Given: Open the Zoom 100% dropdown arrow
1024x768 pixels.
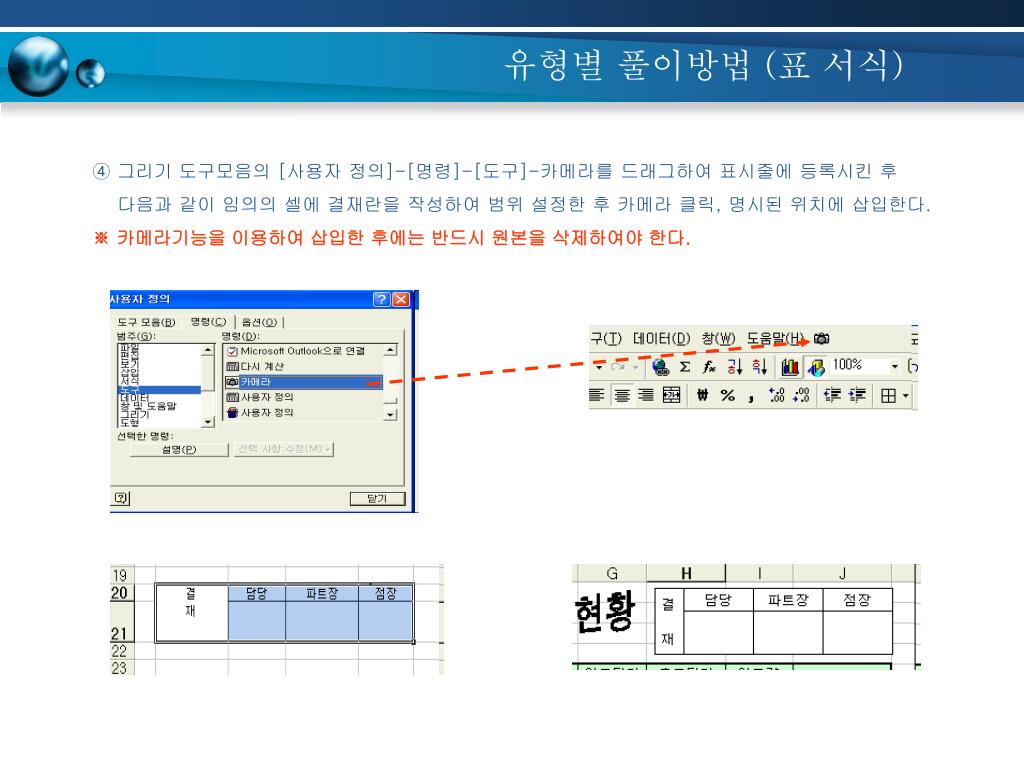Looking at the screenshot, I should coord(895,367).
